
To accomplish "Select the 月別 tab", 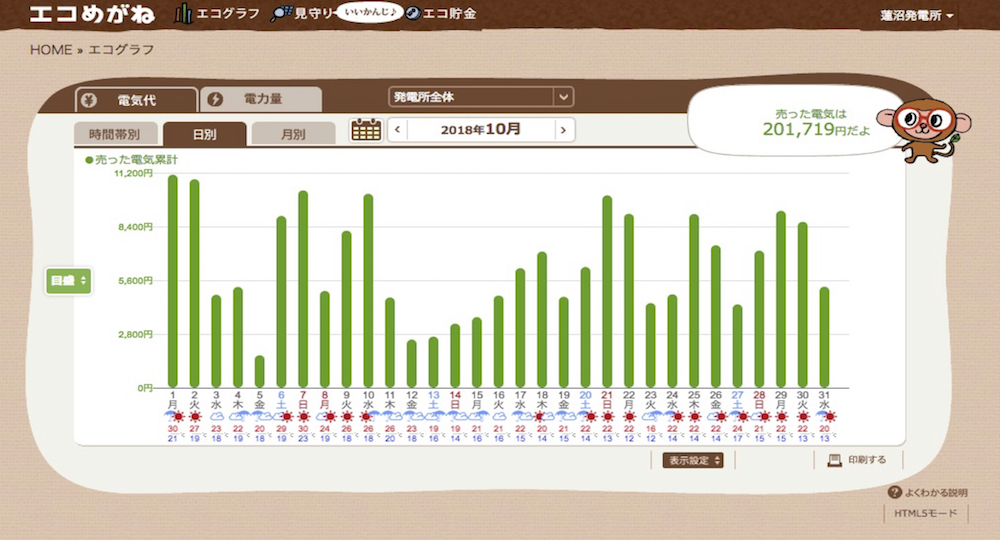I will pyautogui.click(x=293, y=134).
